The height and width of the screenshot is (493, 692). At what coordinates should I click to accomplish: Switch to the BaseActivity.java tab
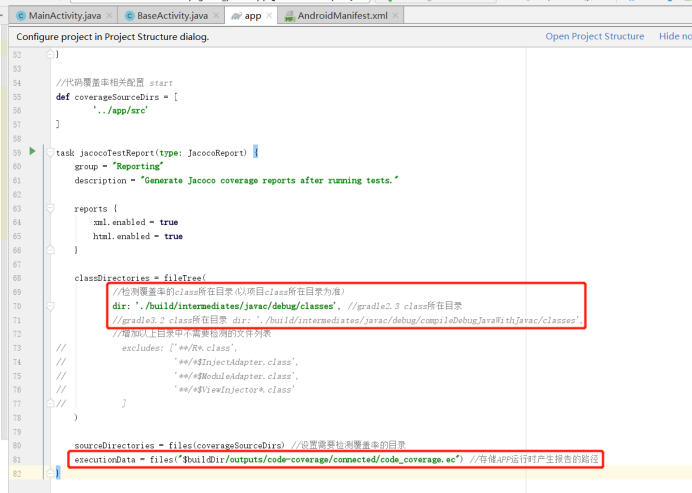click(172, 16)
